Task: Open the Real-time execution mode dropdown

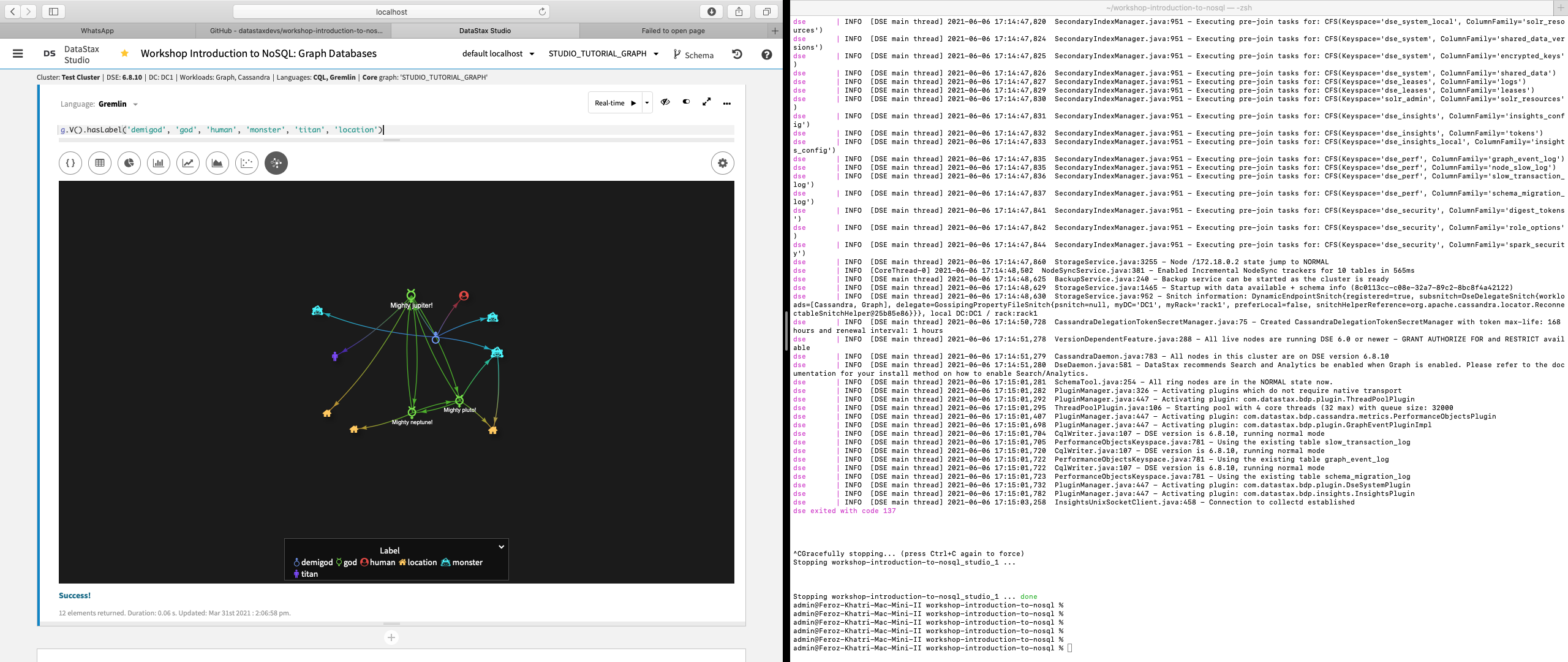Action: [646, 102]
